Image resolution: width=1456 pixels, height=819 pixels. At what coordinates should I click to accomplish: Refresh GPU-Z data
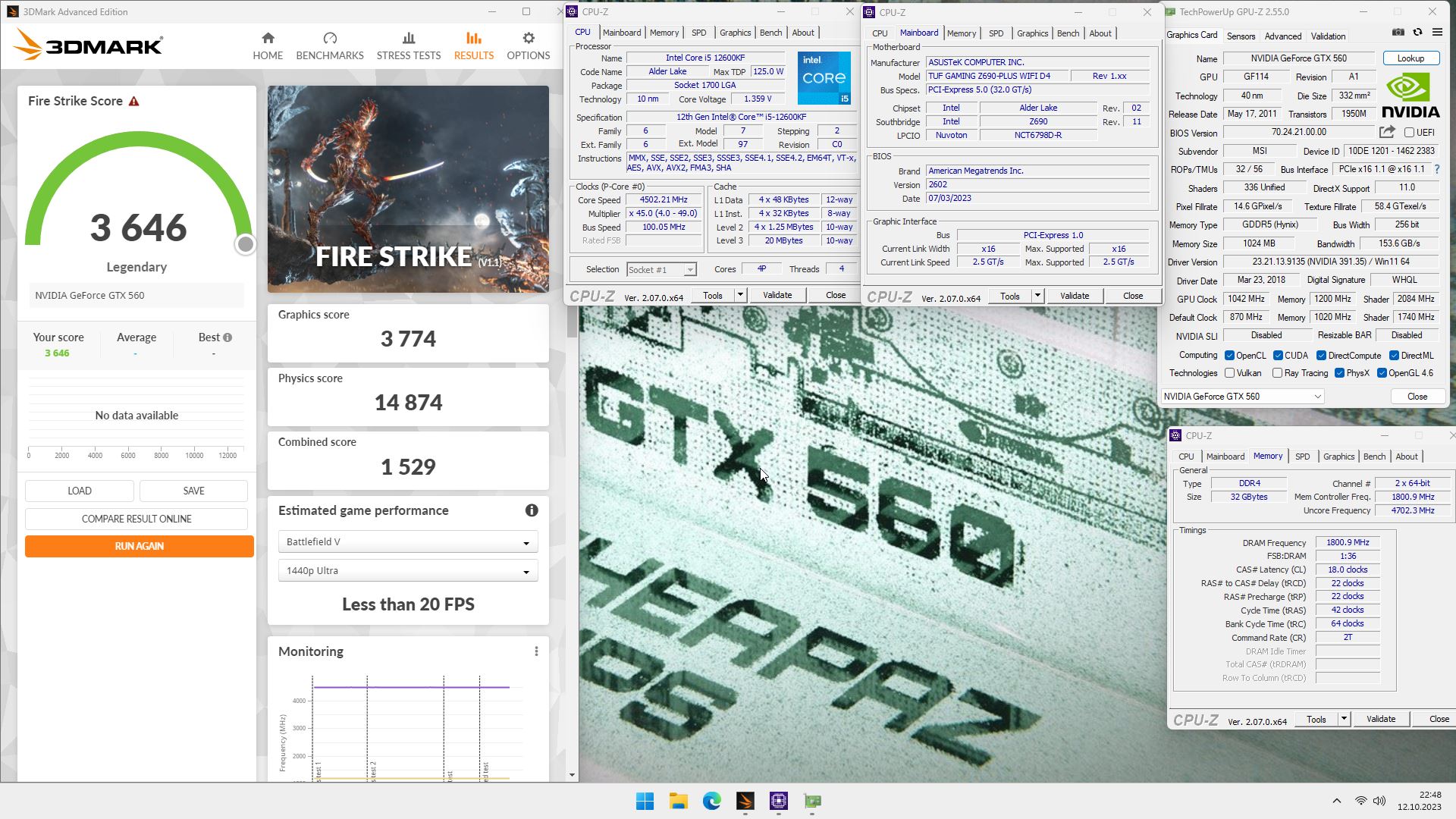[x=1417, y=32]
